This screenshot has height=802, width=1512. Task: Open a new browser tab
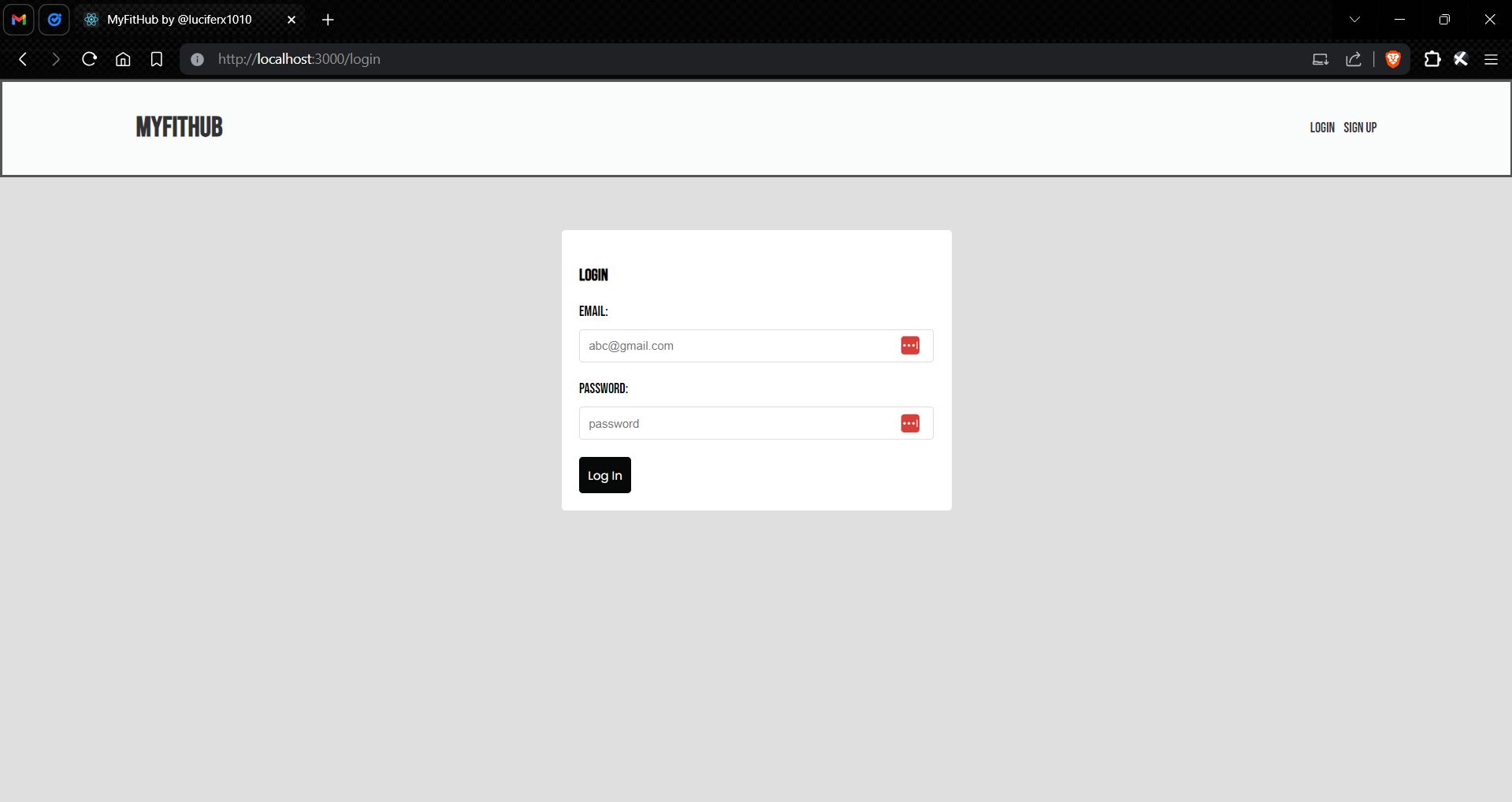[328, 20]
